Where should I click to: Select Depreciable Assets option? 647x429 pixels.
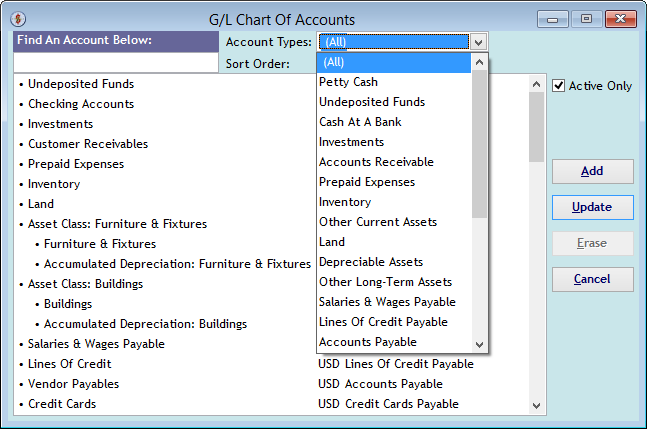coord(394,262)
